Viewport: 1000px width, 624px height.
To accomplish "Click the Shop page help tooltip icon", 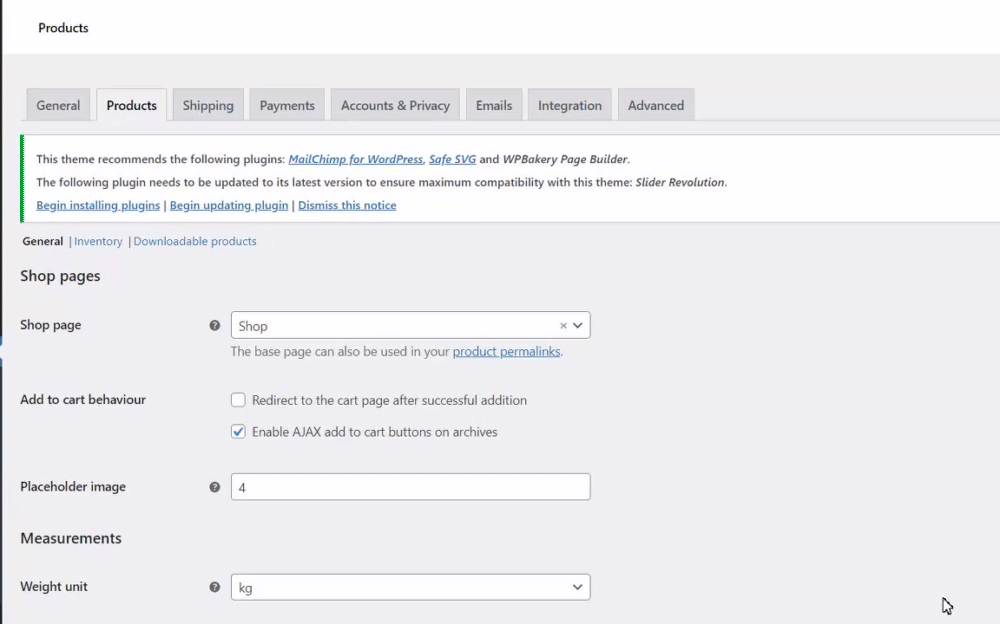I will click(214, 325).
